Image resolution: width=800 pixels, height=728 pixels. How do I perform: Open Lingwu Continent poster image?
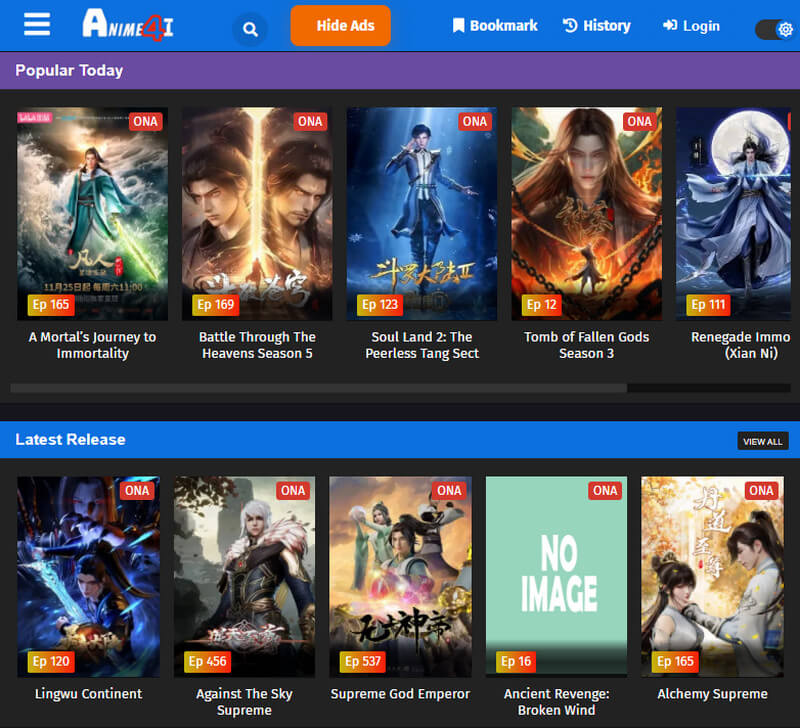(x=88, y=576)
